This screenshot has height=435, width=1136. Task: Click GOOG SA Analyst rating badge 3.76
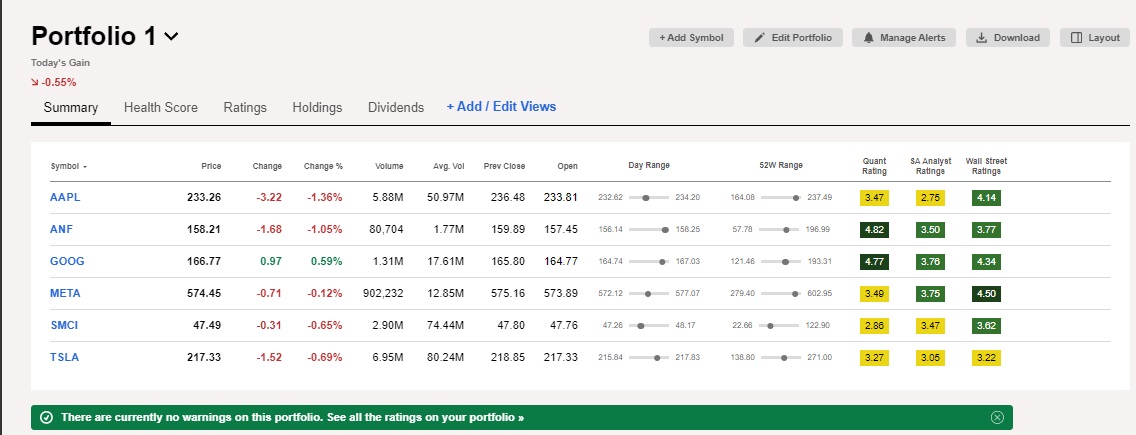pyautogui.click(x=930, y=262)
